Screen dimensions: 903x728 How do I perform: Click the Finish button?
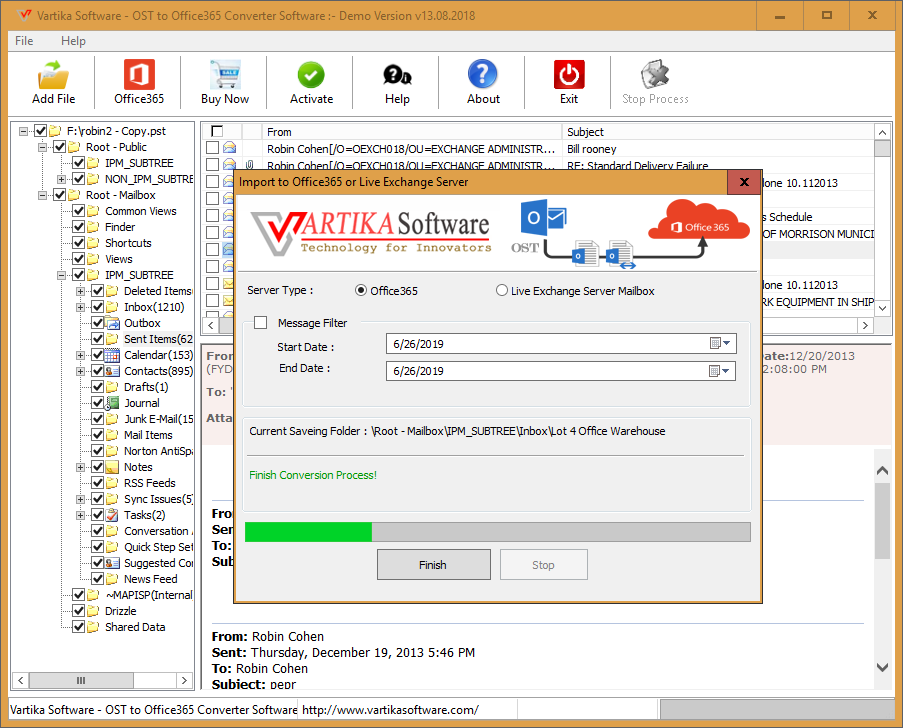click(x=434, y=564)
